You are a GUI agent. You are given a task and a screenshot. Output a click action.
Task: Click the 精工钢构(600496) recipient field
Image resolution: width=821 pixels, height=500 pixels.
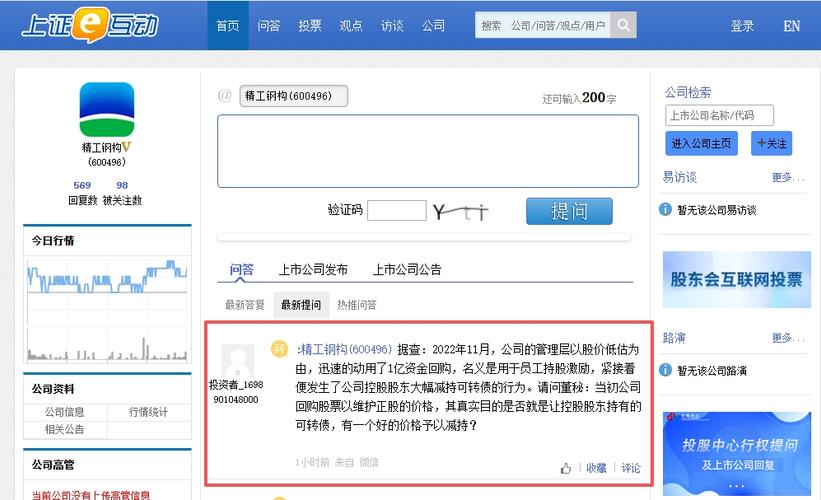coord(294,96)
